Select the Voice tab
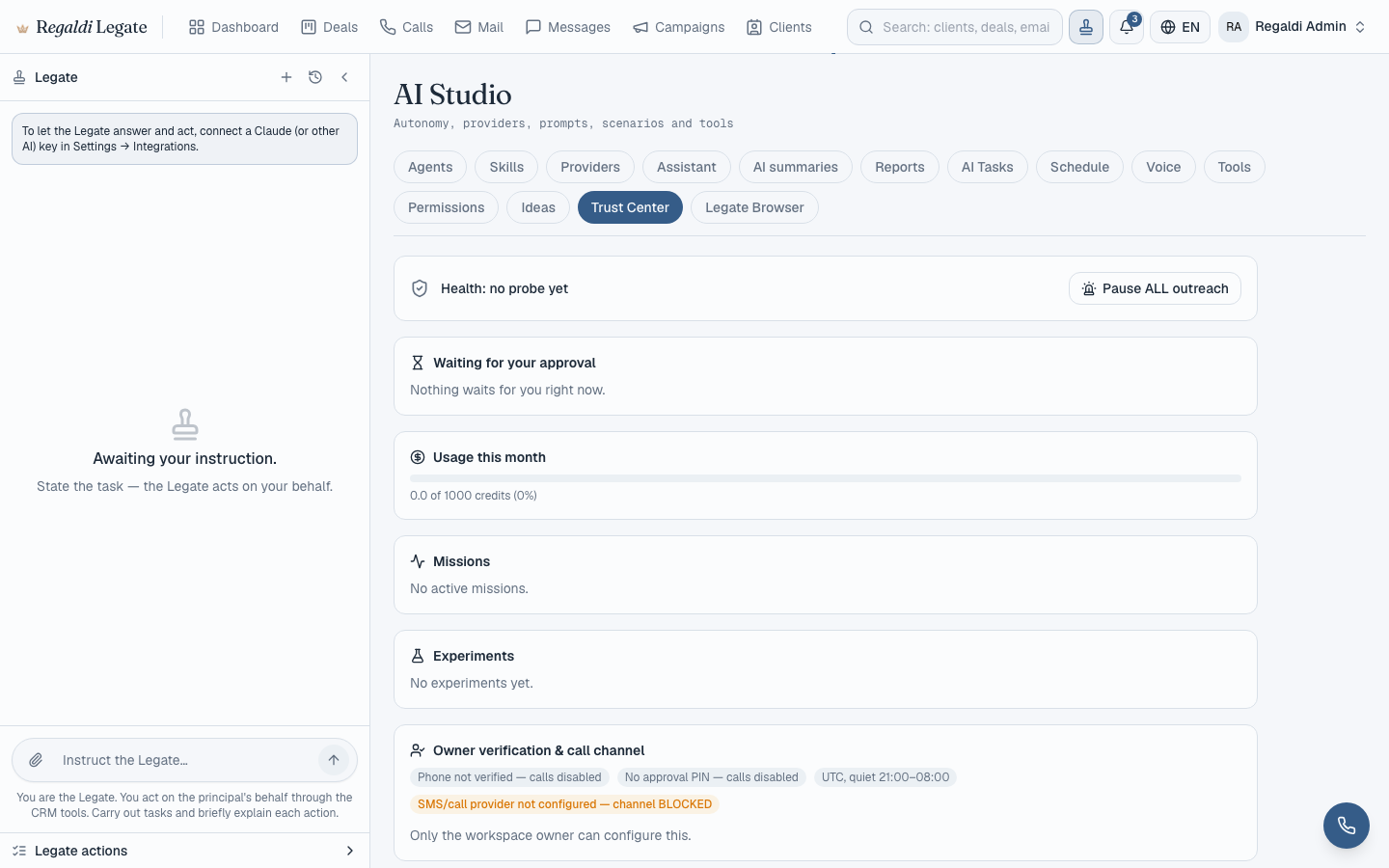 point(1163,167)
